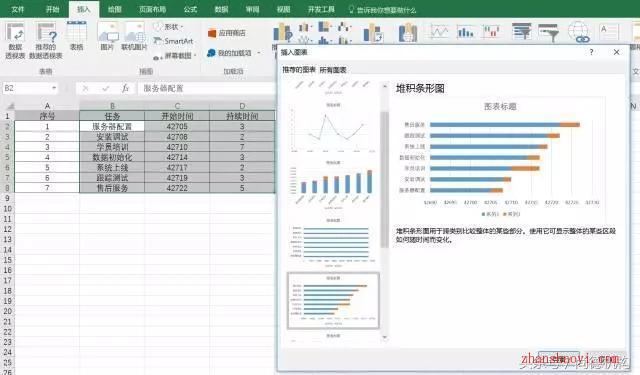Click the 3D Map globe icon

[578, 33]
